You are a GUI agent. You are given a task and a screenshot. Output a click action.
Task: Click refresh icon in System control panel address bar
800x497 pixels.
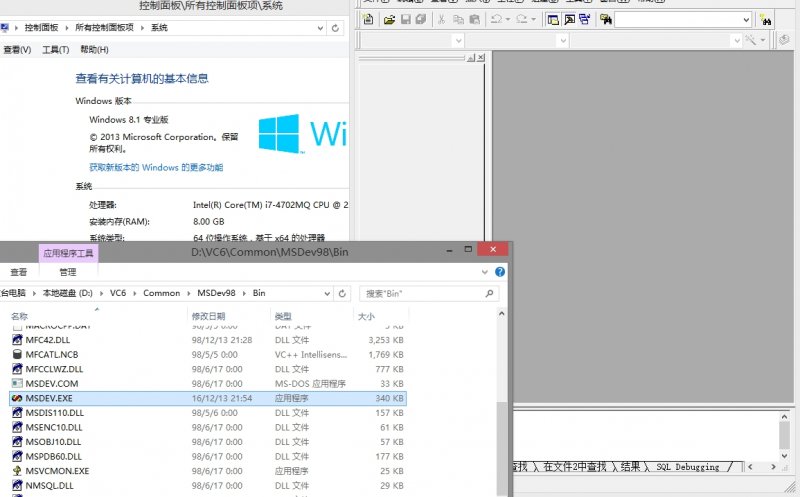click(x=335, y=28)
